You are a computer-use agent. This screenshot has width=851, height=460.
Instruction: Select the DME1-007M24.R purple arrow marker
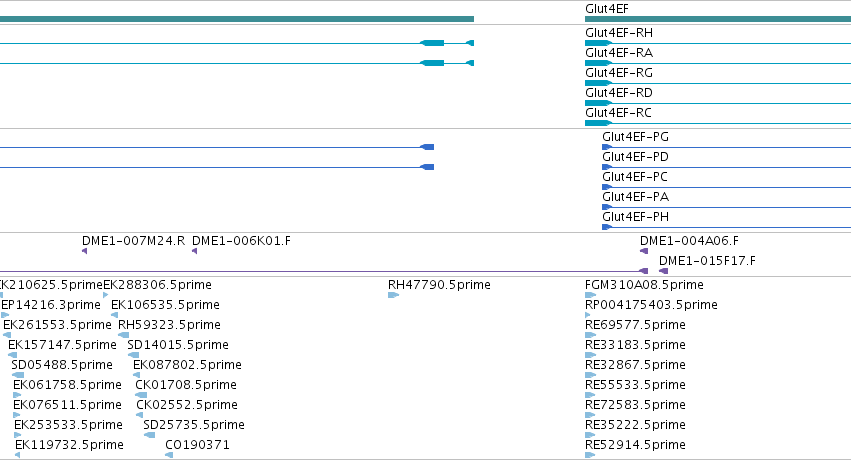coord(84,251)
